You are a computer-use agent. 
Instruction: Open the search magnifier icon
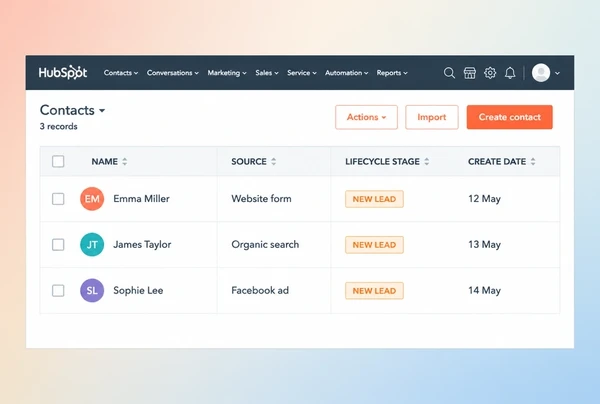coord(449,73)
